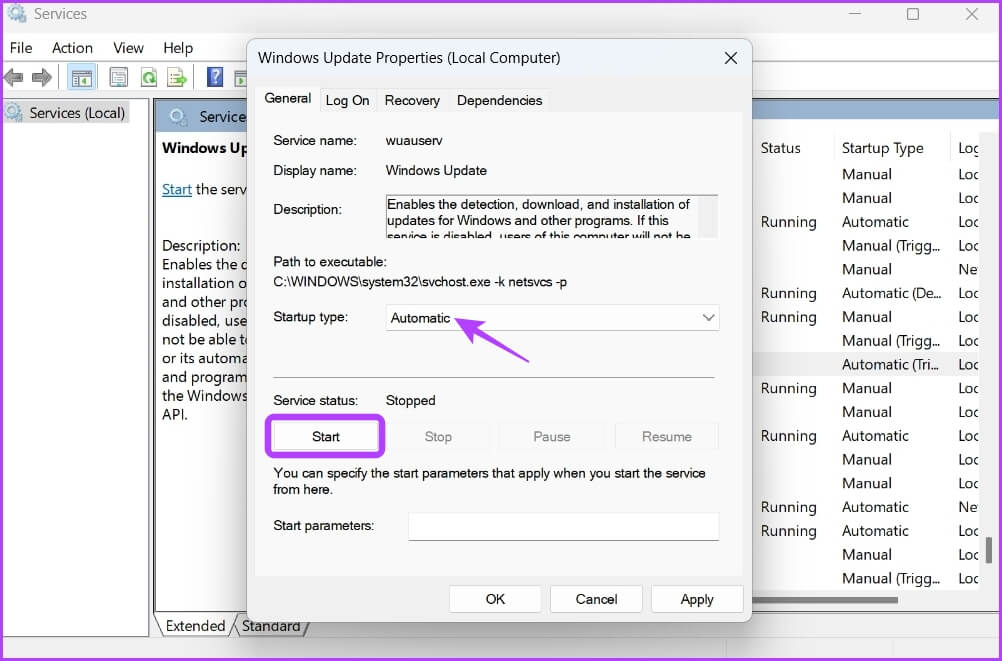Select the Standard view tab
The image size is (1002, 661).
tap(271, 626)
